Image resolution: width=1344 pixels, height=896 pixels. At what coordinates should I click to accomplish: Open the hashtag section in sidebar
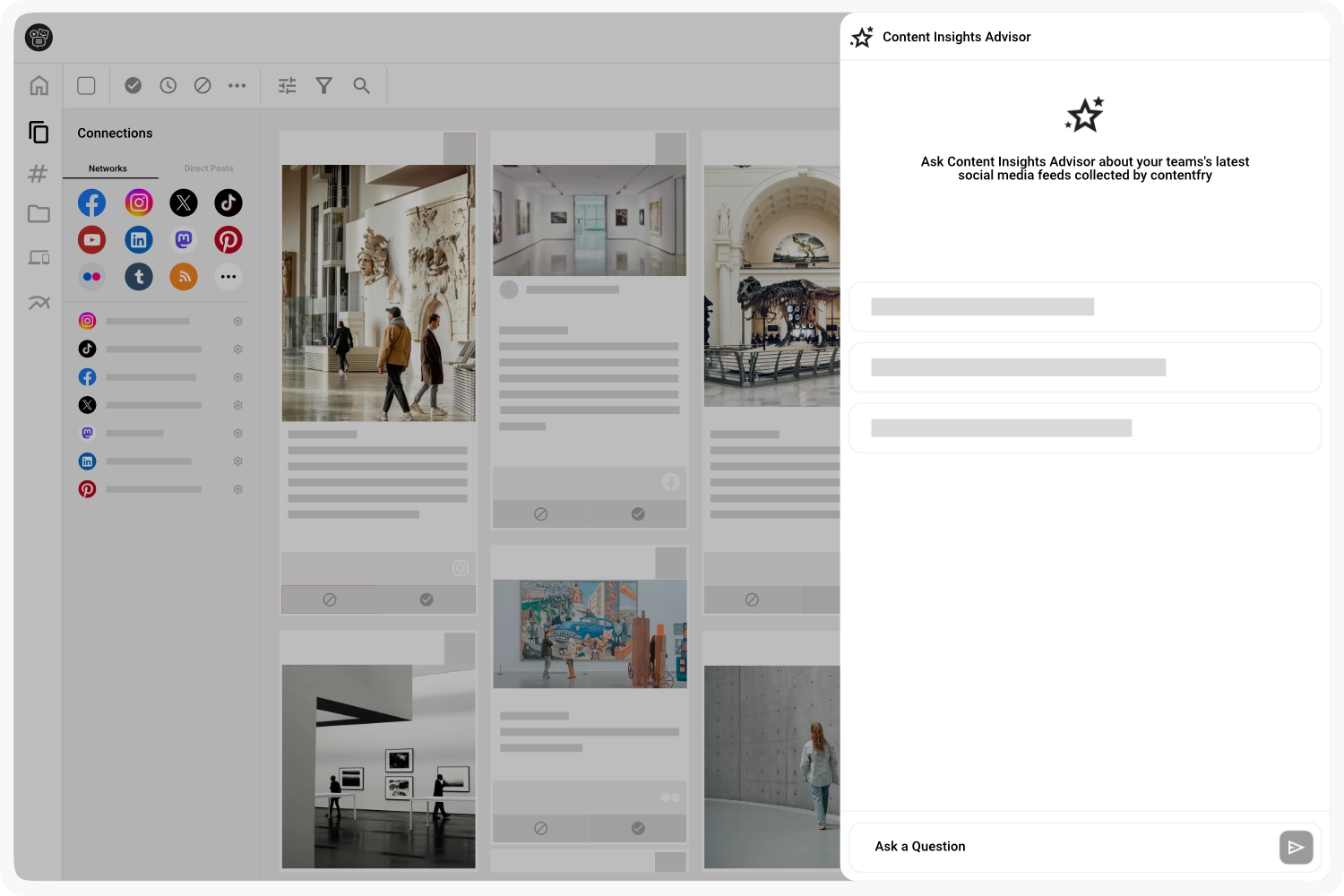point(38,174)
